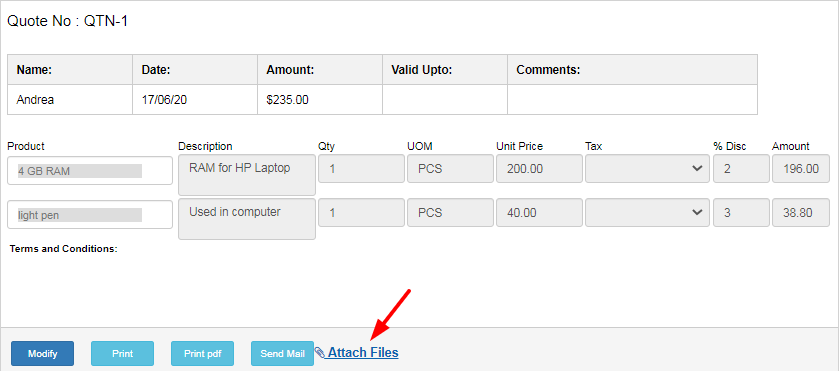Open the Attach Files link
Image resolution: width=839 pixels, height=371 pixels.
click(363, 353)
